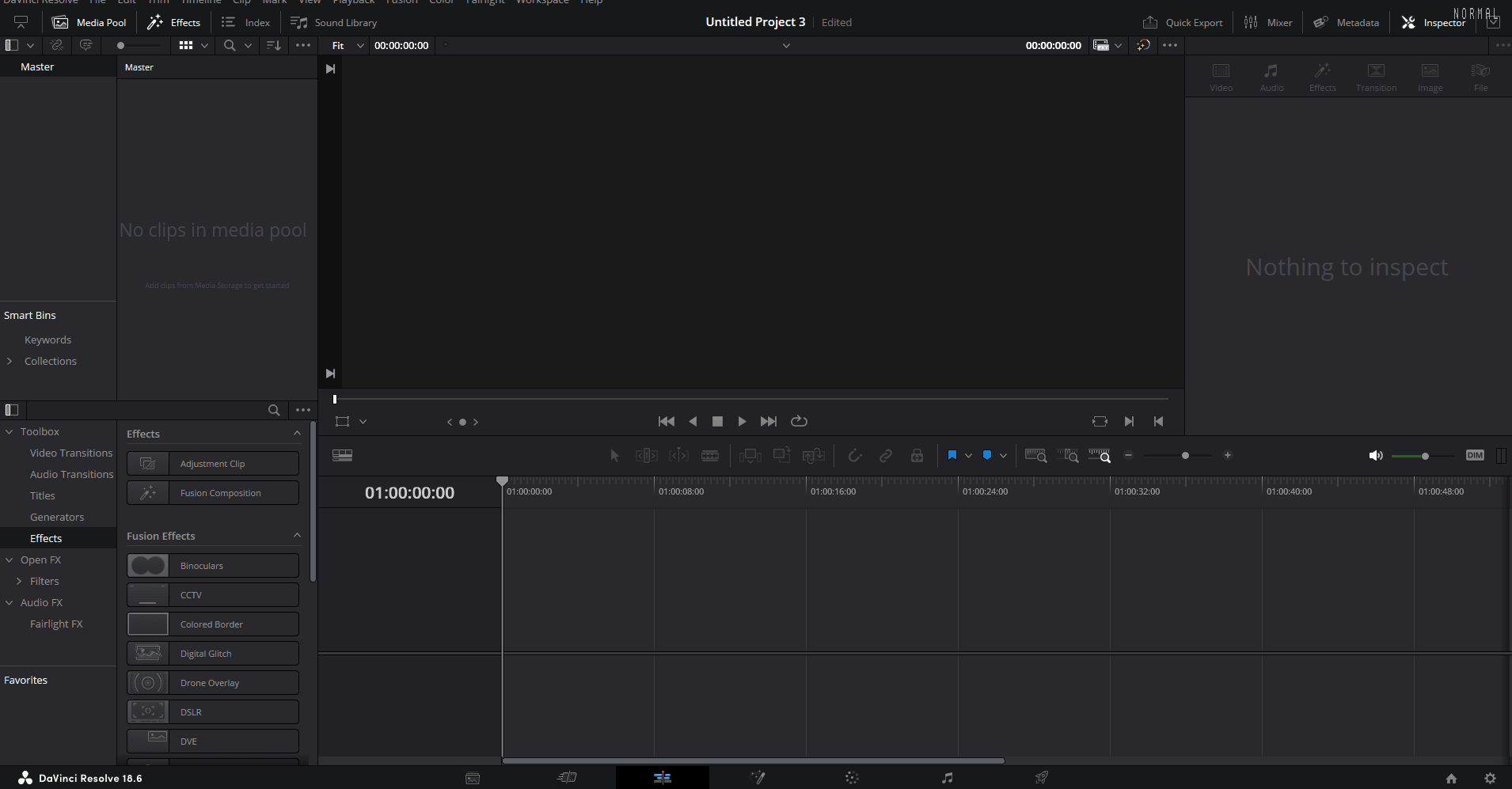This screenshot has width=1512, height=789.
Task: Select Video Transitions category
Action: point(71,453)
